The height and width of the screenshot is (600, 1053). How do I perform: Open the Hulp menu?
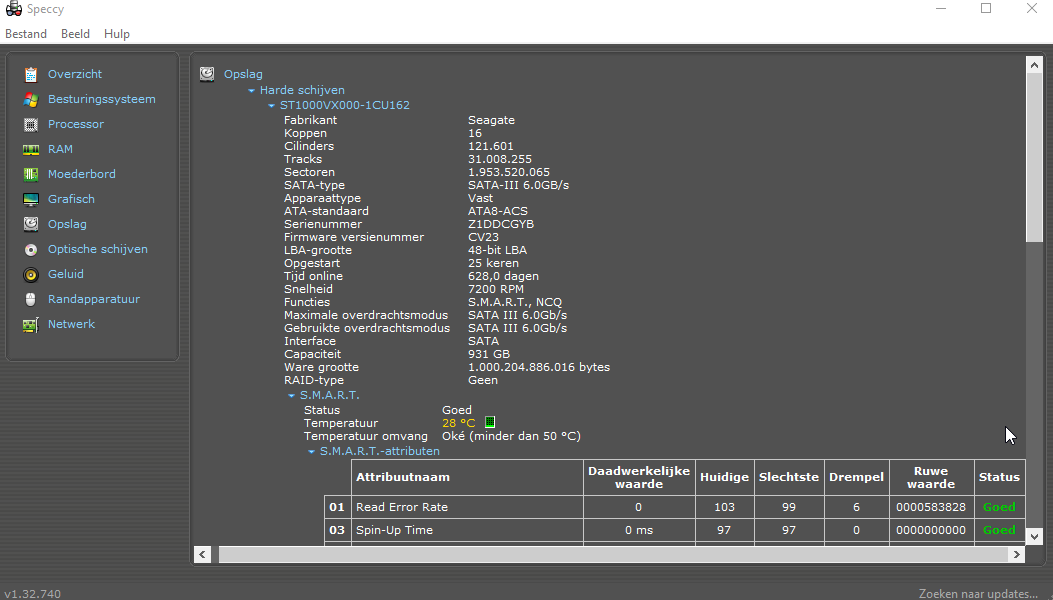[117, 34]
